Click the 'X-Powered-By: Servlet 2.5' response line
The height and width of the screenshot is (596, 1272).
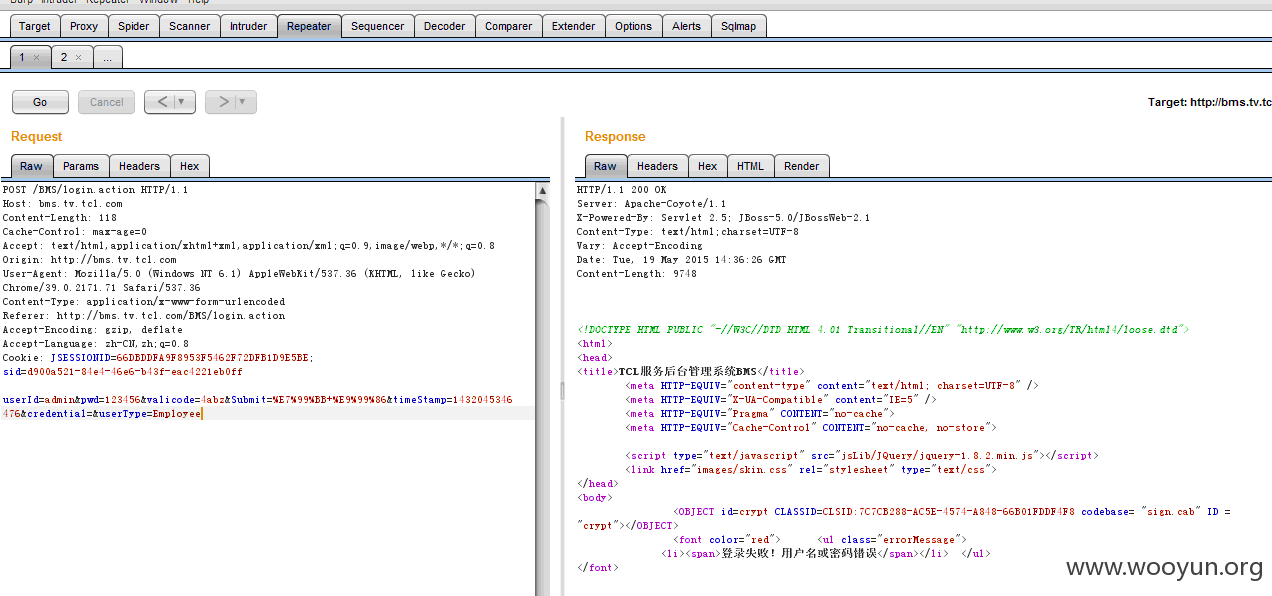(x=723, y=217)
